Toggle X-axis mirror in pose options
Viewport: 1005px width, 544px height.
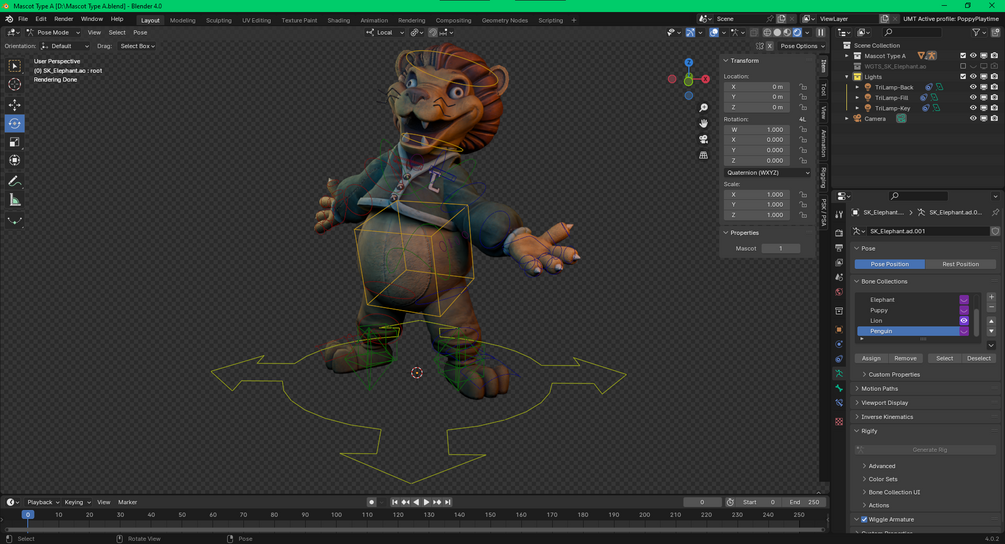coord(770,46)
